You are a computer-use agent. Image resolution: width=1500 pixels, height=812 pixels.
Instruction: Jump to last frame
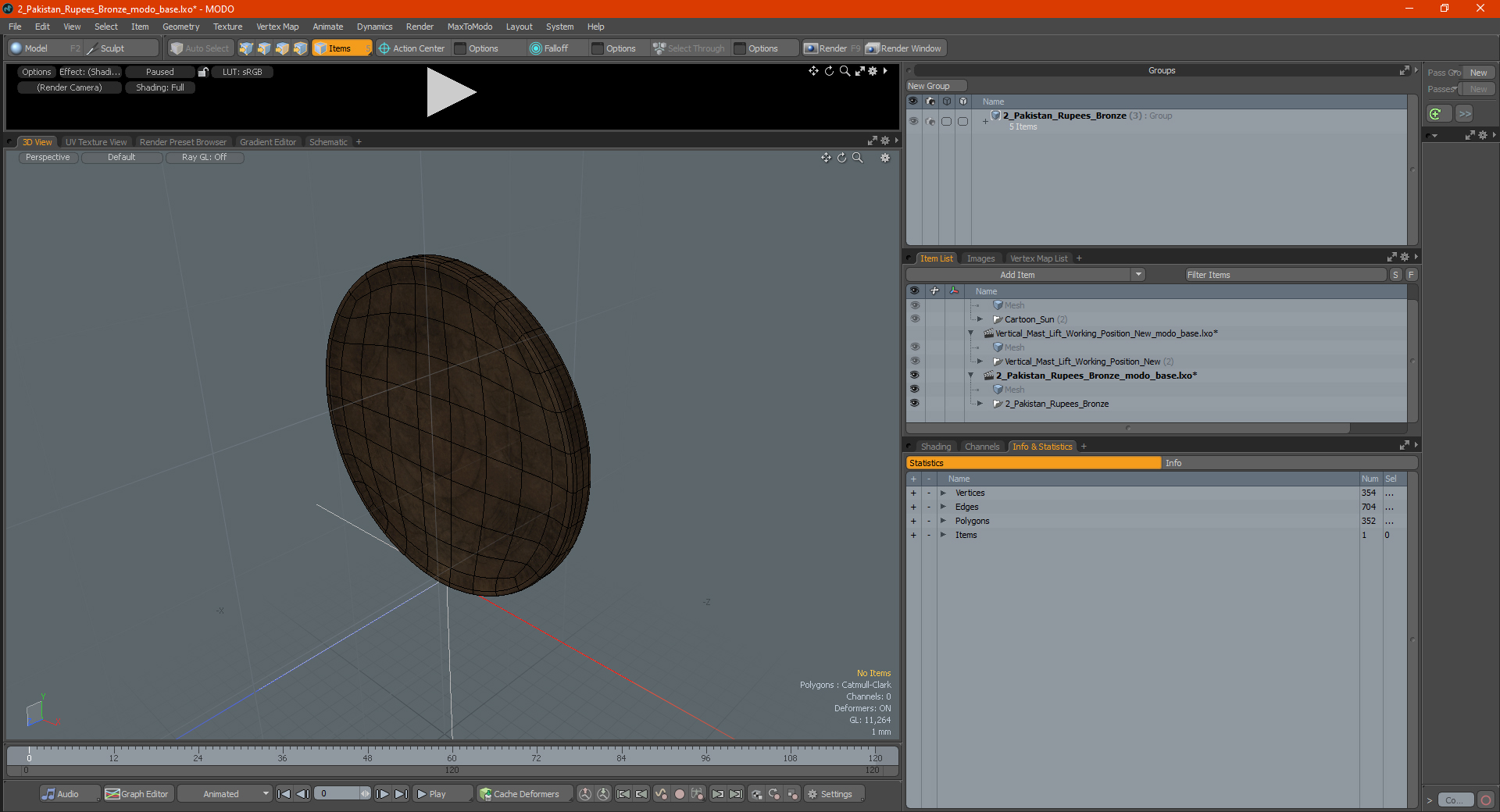click(x=401, y=794)
